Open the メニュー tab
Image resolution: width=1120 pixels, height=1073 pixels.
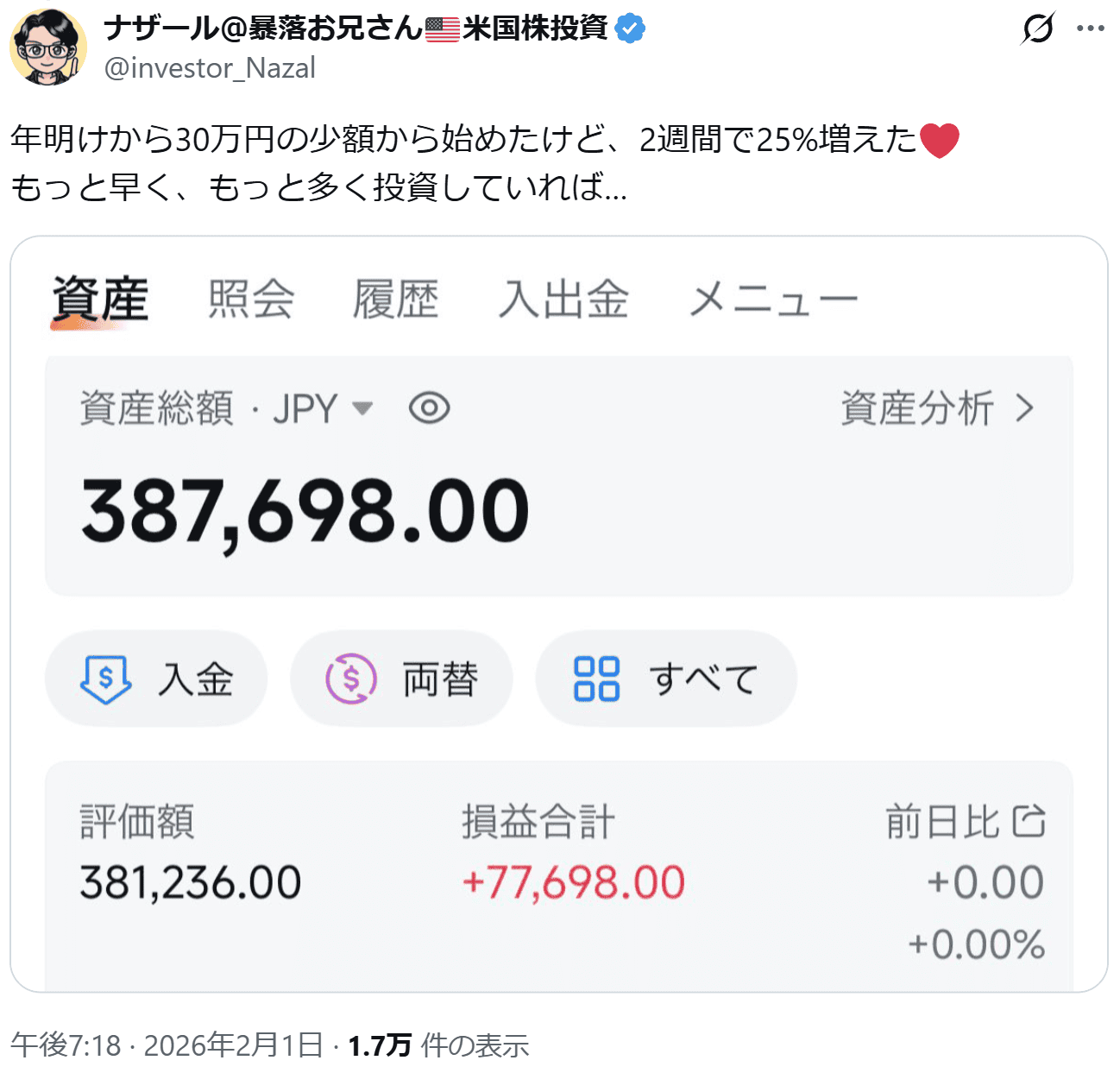point(773,300)
